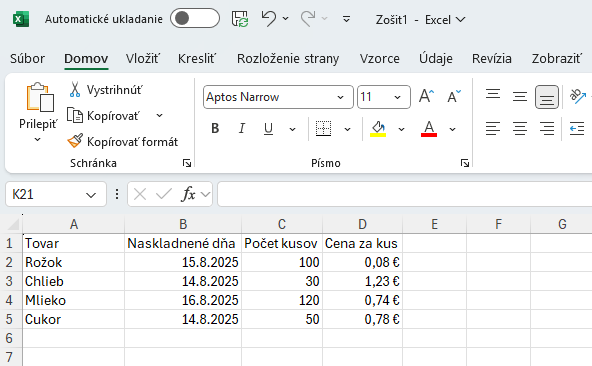Click the text orientation icon
592x366 pixels.
[578, 96]
